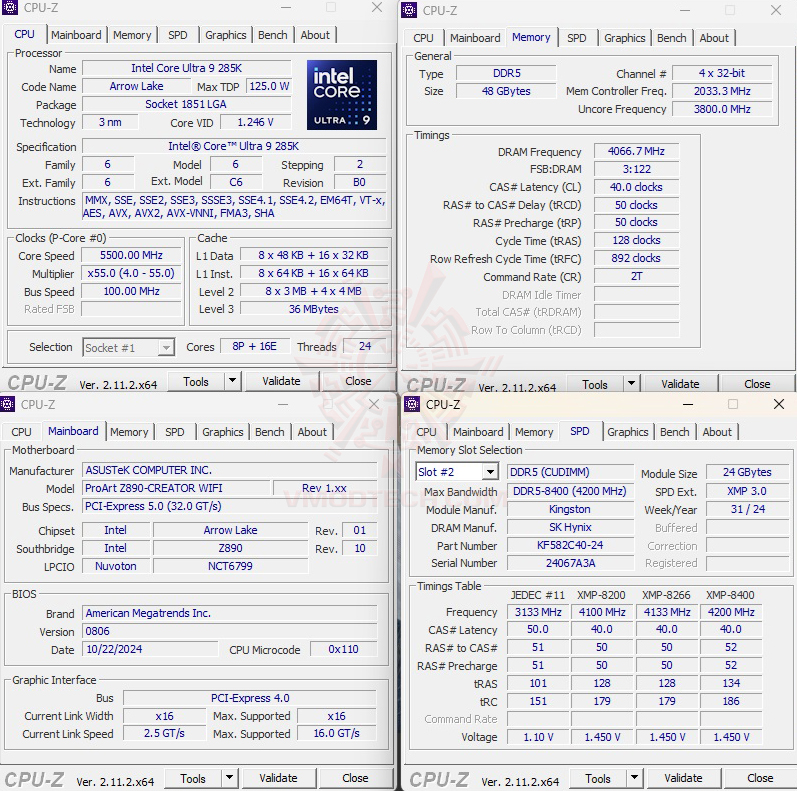Click the Tools button in the Mainboard window
Screen dimensions: 797x791
[193, 778]
